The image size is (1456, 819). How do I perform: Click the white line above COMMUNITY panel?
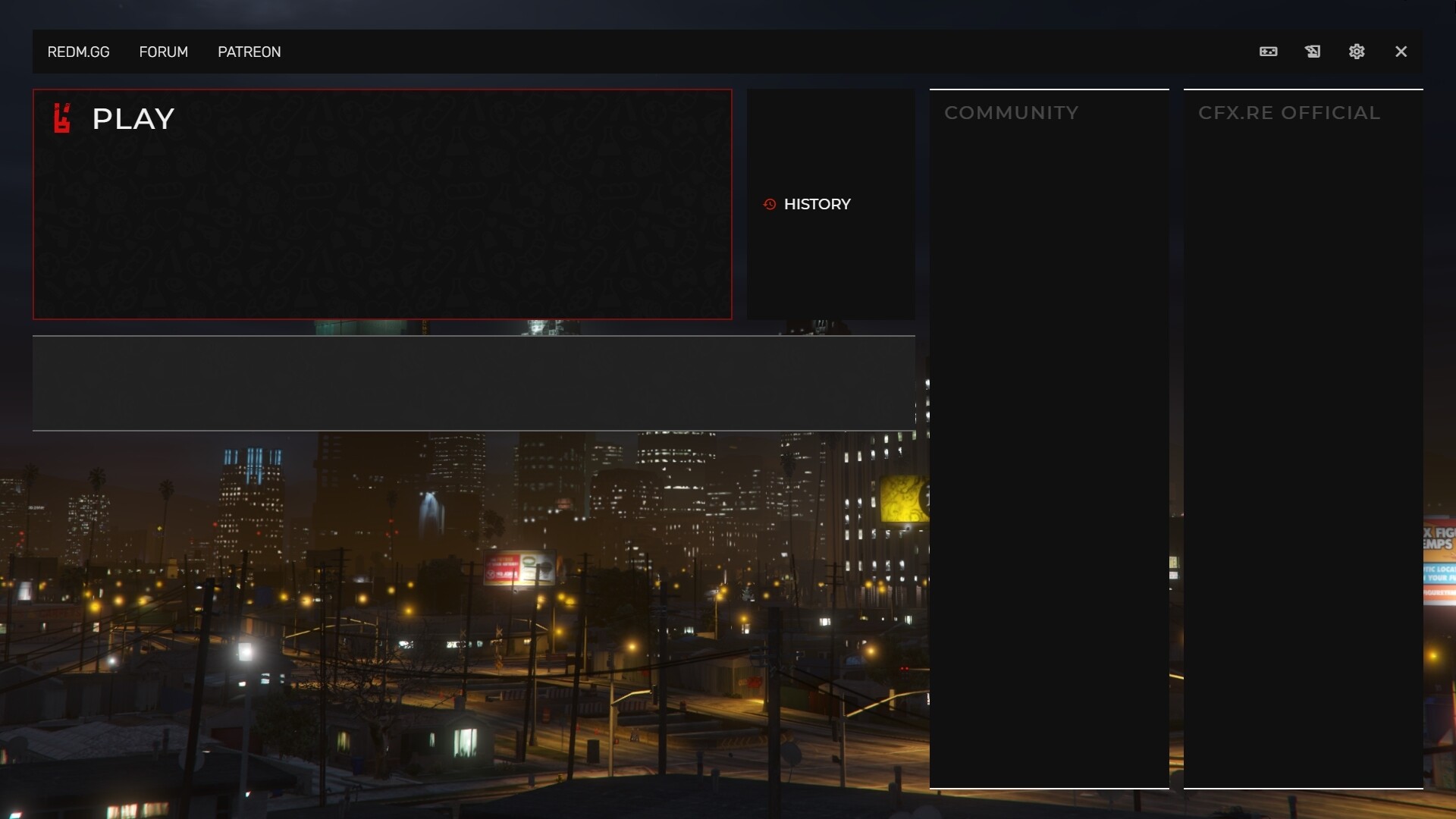click(1049, 89)
